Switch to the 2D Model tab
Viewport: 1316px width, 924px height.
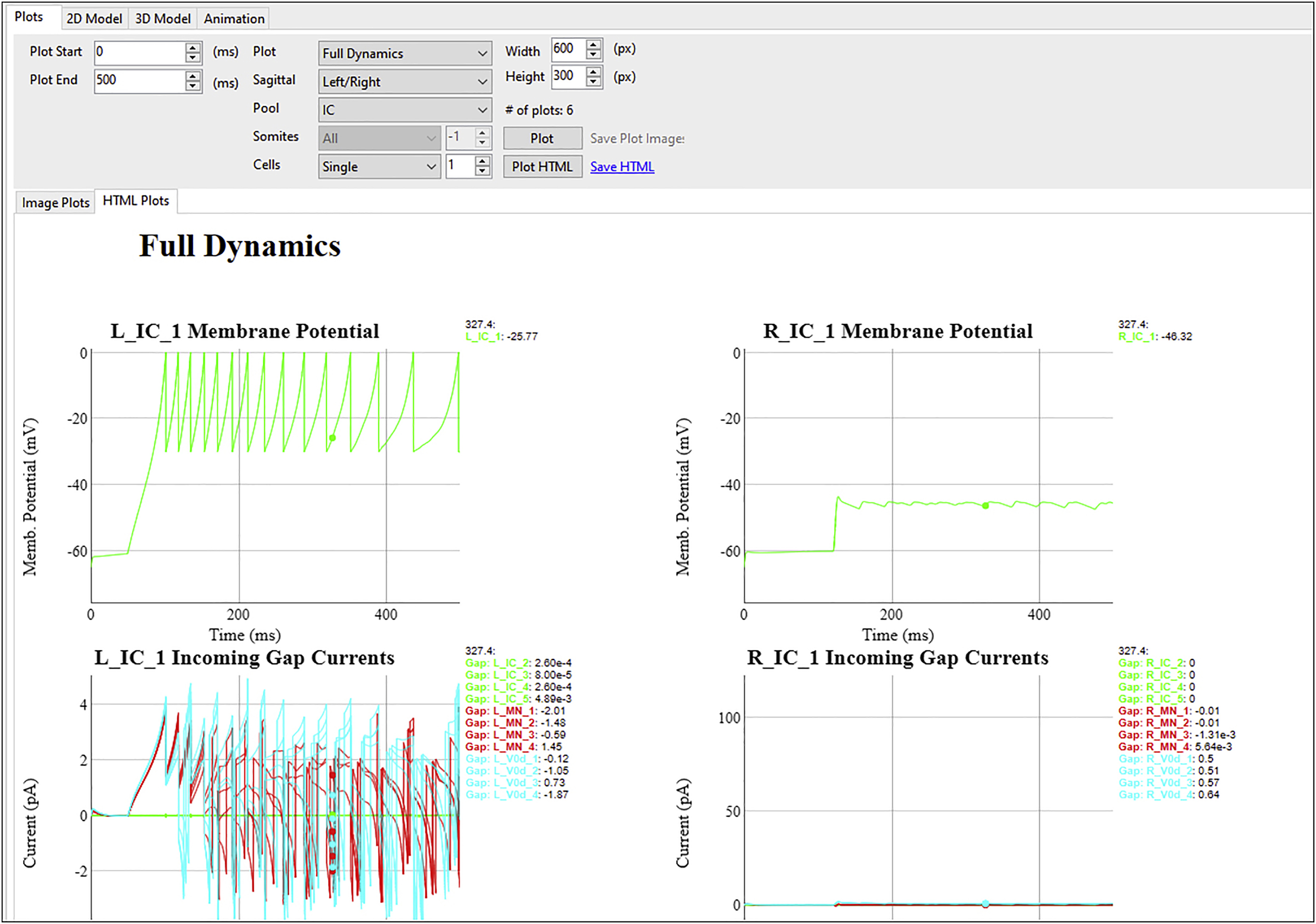coord(94,19)
